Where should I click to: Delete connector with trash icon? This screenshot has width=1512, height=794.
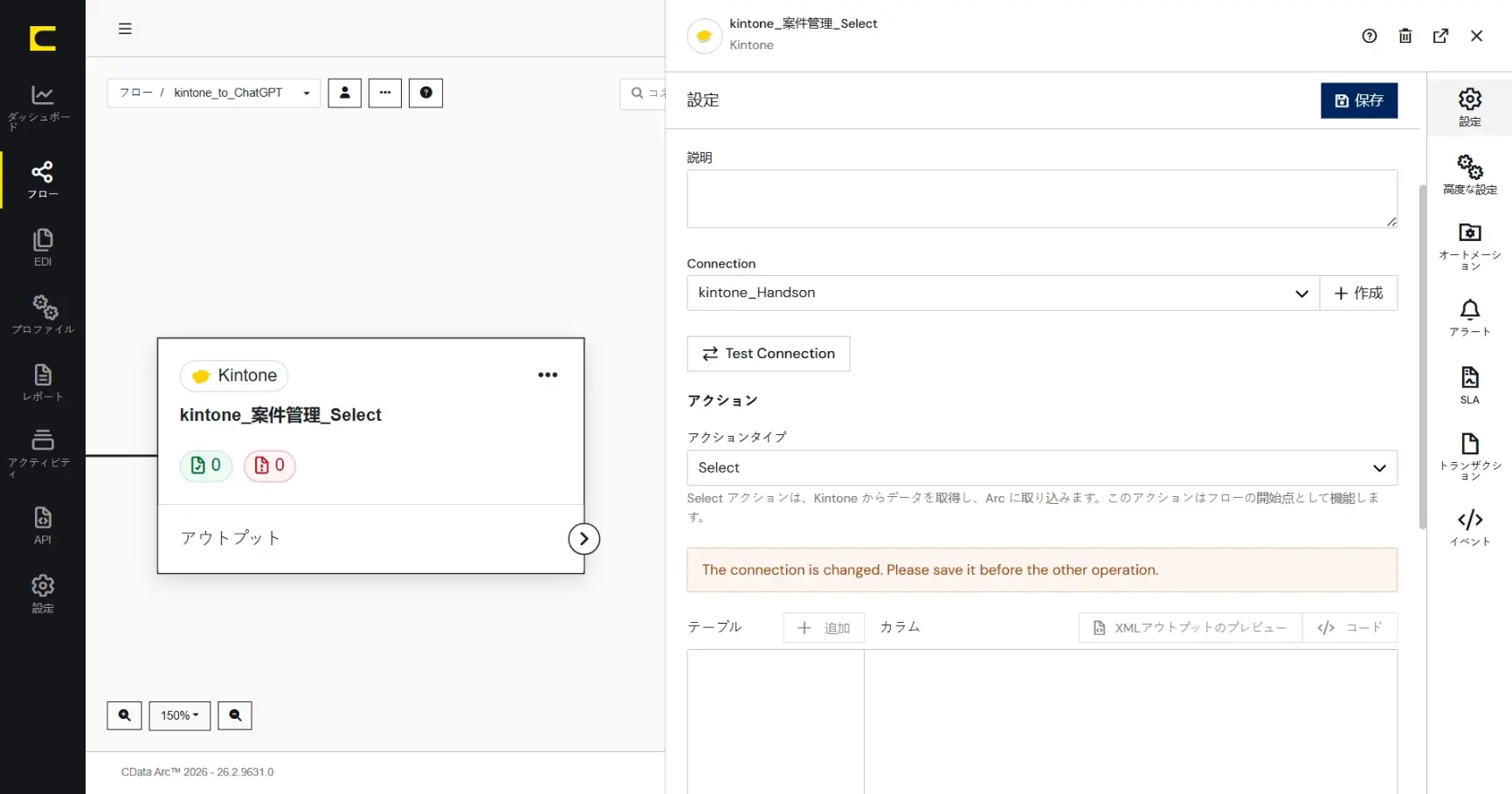1405,36
